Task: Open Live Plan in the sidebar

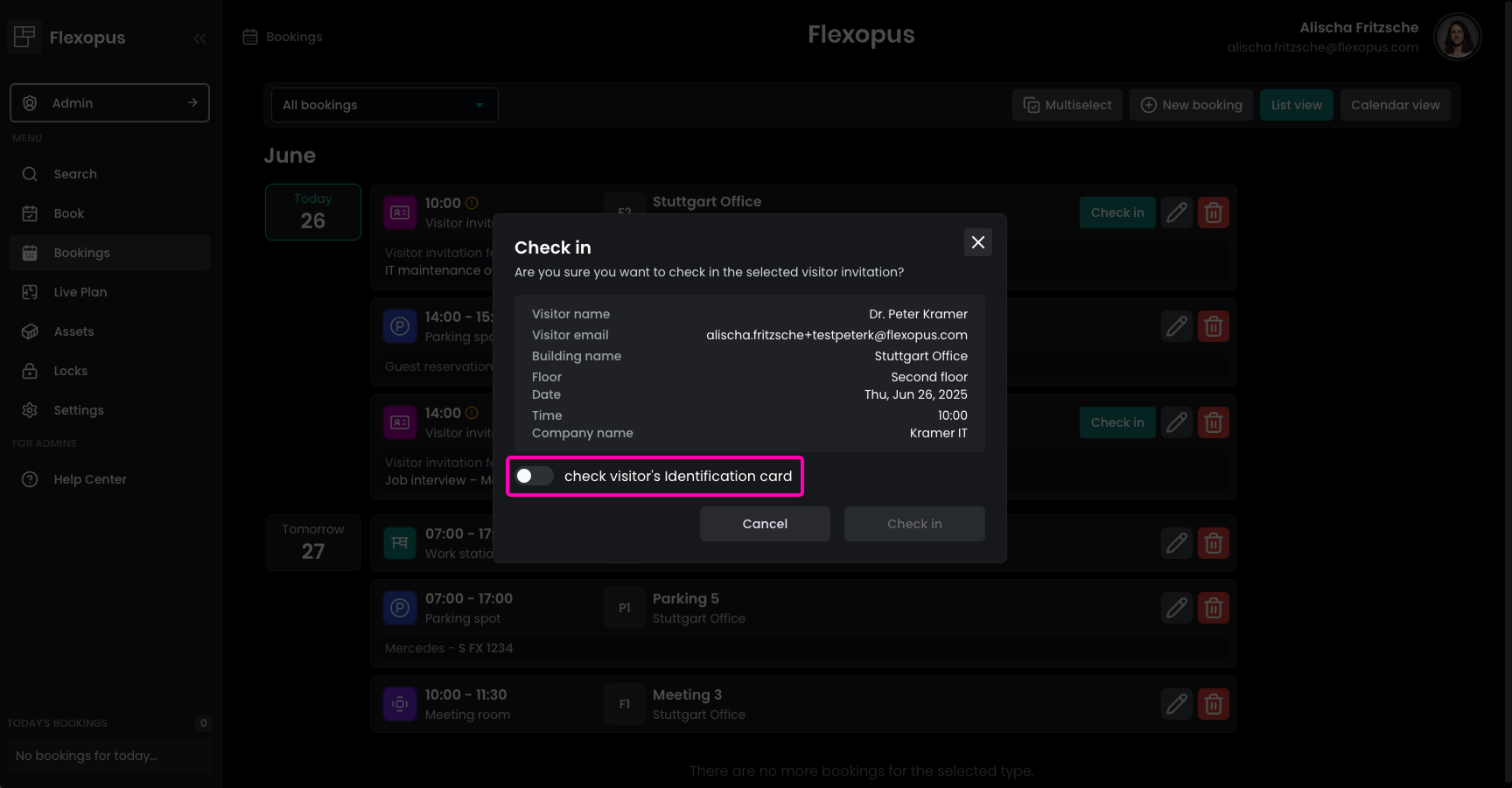Action: click(80, 292)
